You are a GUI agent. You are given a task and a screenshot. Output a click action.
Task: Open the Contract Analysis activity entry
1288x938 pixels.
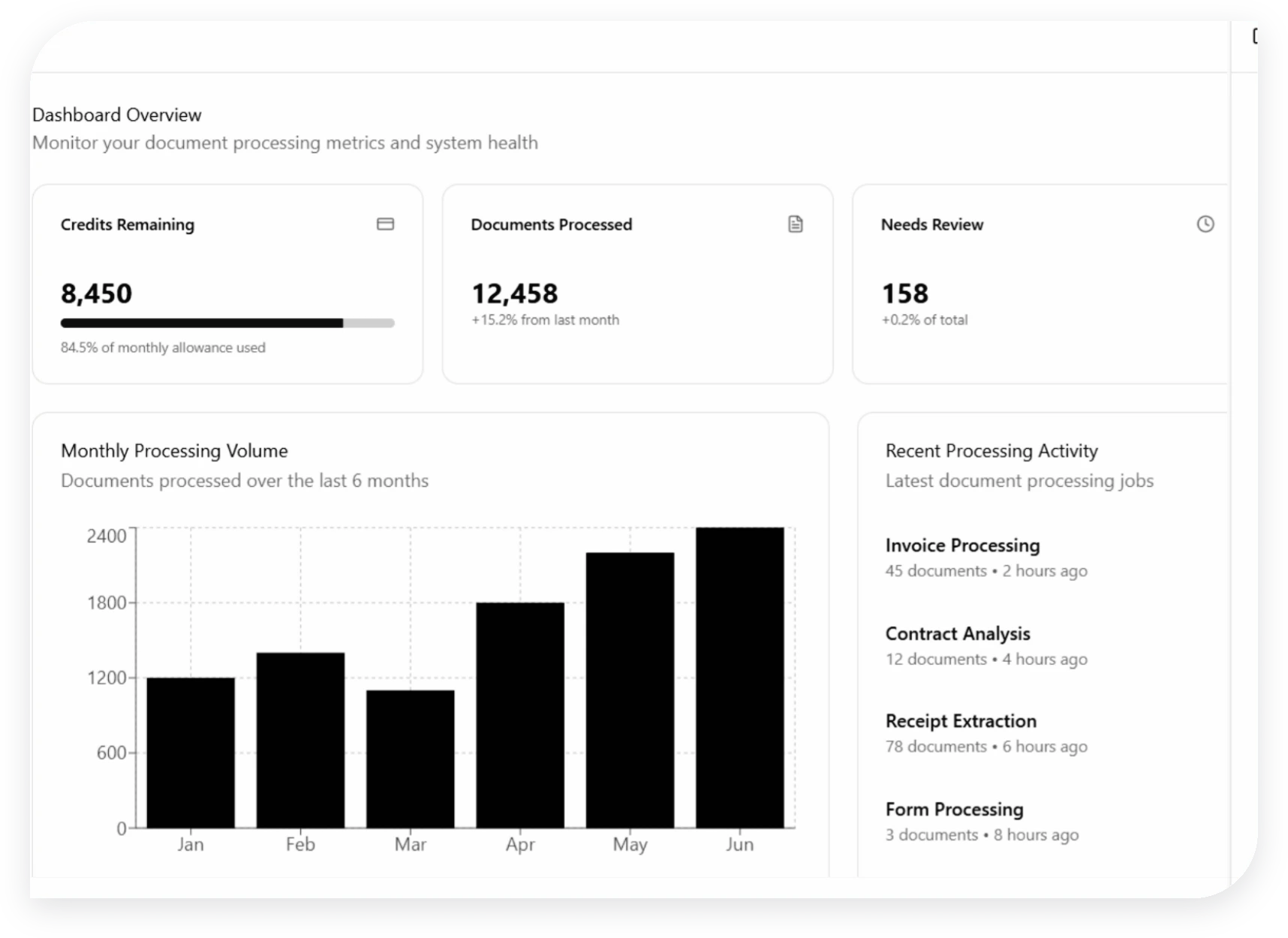coord(957,634)
